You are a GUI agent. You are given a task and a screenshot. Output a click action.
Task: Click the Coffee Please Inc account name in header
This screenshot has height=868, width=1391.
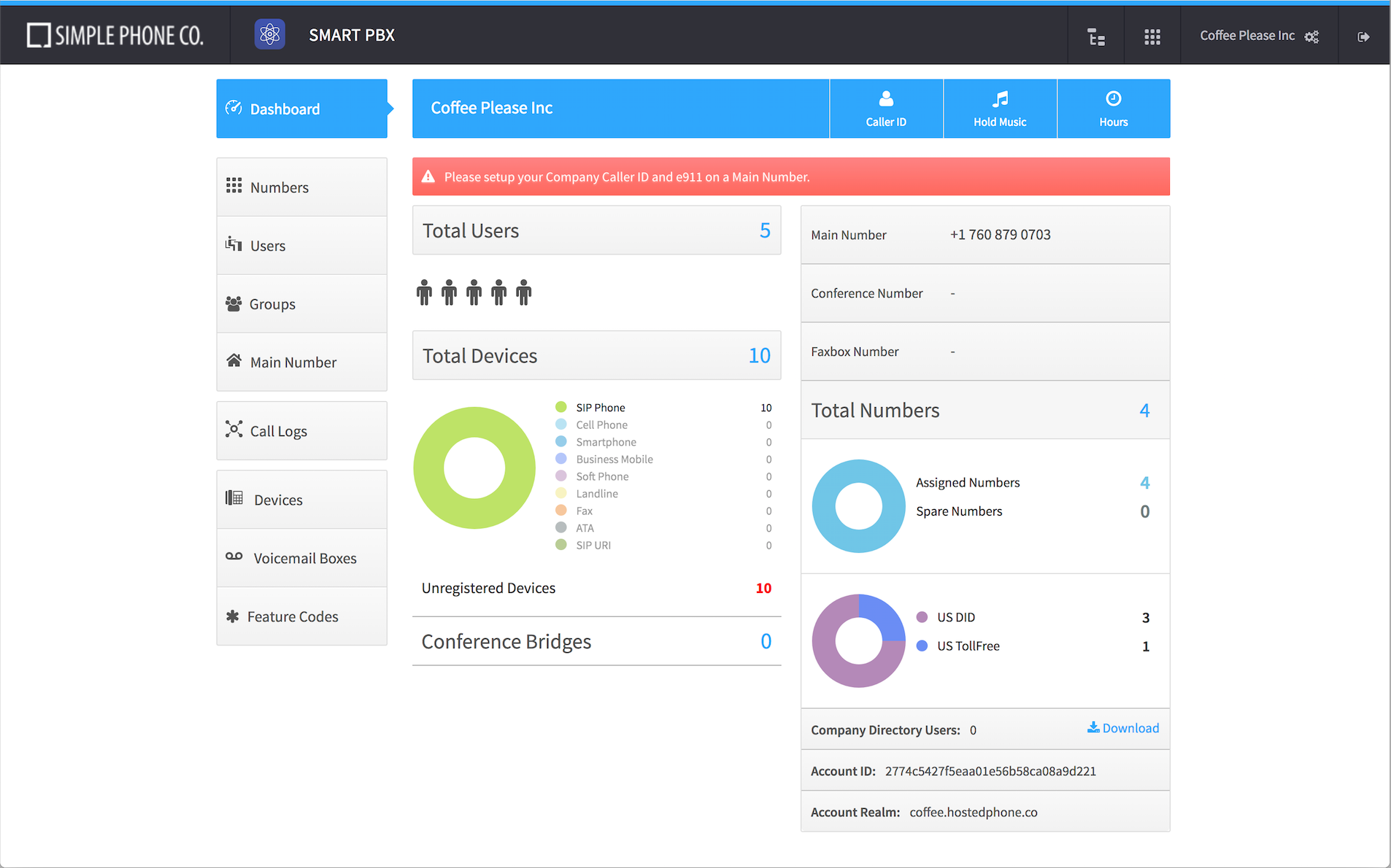click(1247, 36)
